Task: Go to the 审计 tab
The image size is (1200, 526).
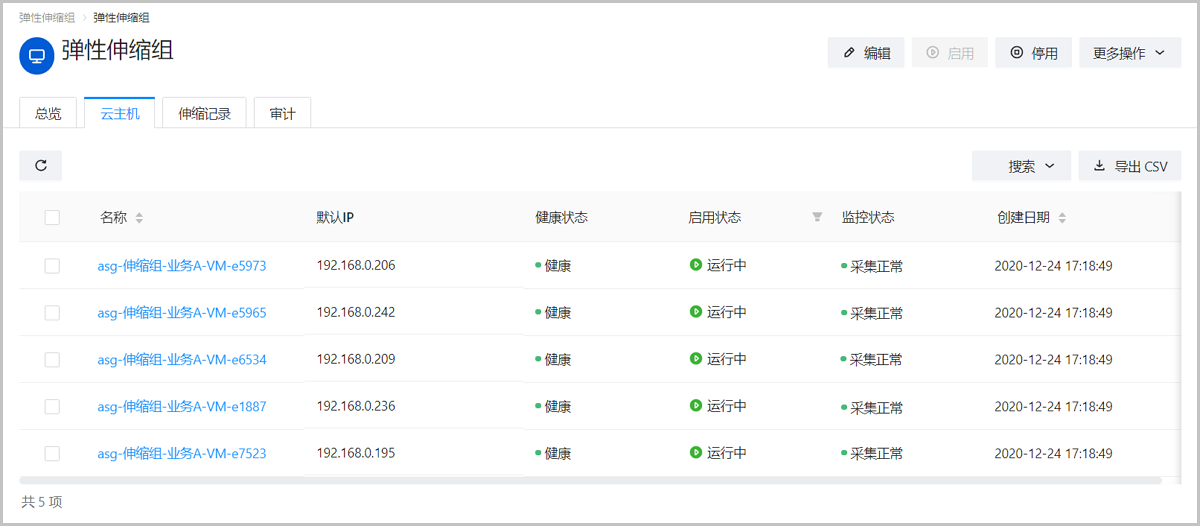Action: pos(282,114)
